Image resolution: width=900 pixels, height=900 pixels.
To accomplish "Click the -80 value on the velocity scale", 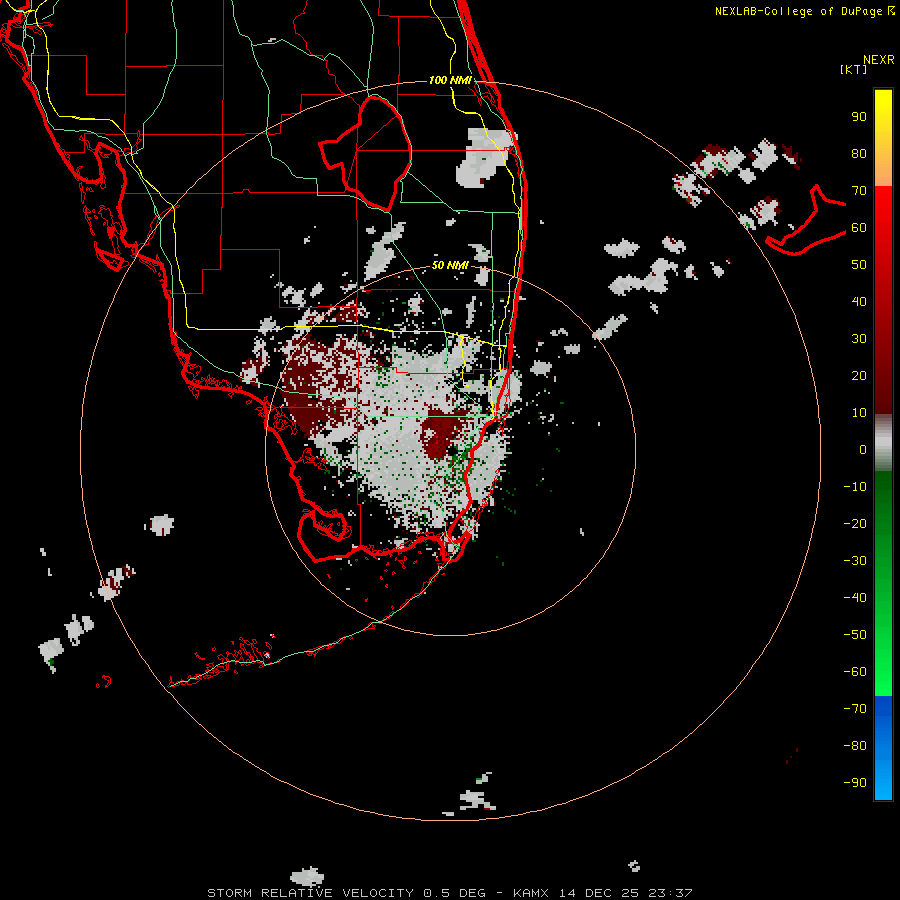I will [x=855, y=746].
